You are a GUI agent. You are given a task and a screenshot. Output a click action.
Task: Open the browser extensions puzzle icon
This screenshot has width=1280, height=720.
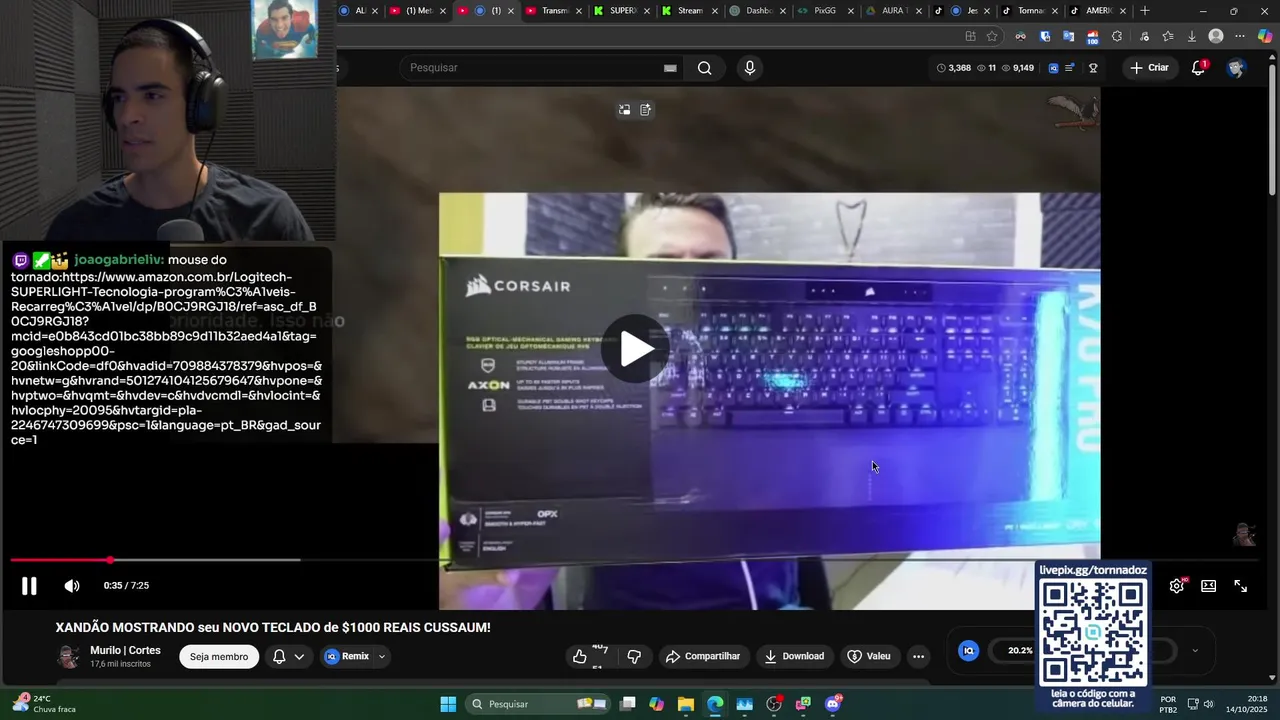pyautogui.click(x=1117, y=36)
